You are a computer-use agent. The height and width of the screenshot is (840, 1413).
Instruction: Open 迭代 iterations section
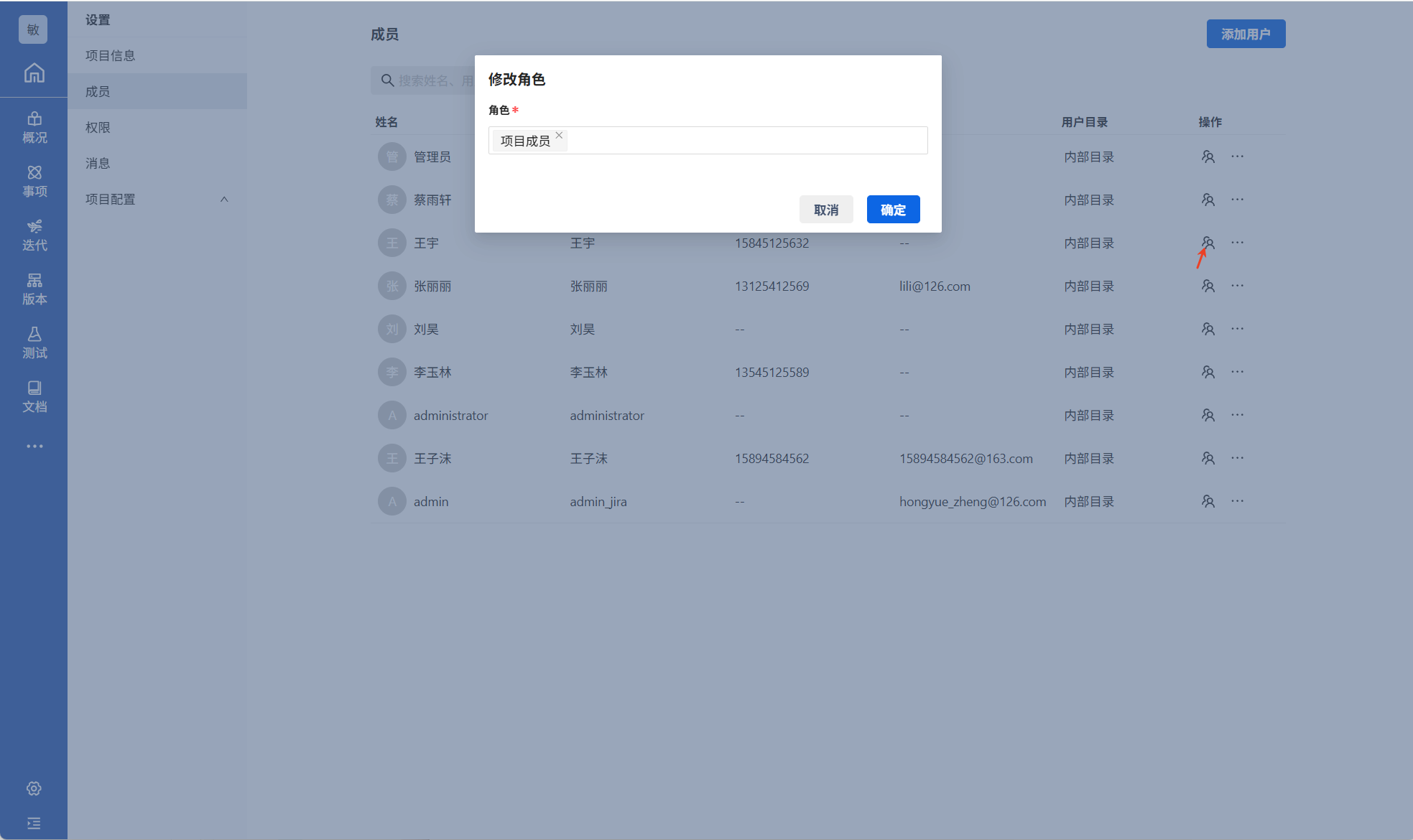pos(34,235)
